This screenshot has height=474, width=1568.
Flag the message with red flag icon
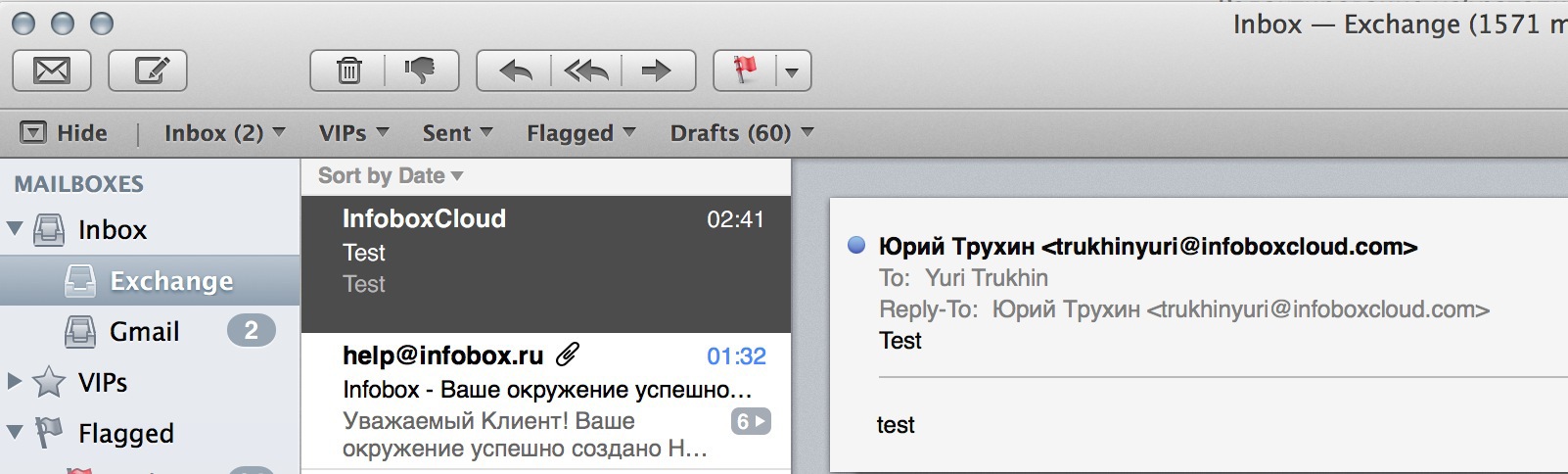pyautogui.click(x=746, y=71)
